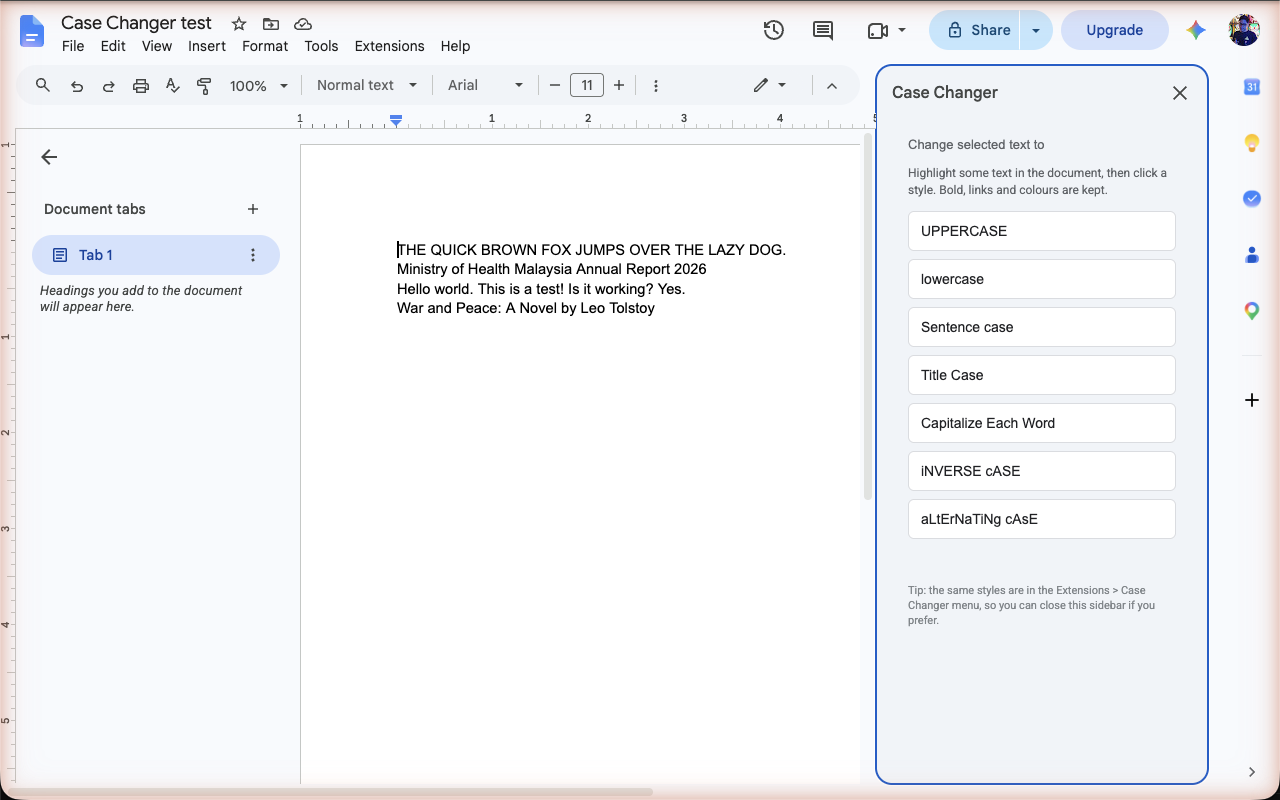Click the UPPERCASE button

[x=1041, y=231]
